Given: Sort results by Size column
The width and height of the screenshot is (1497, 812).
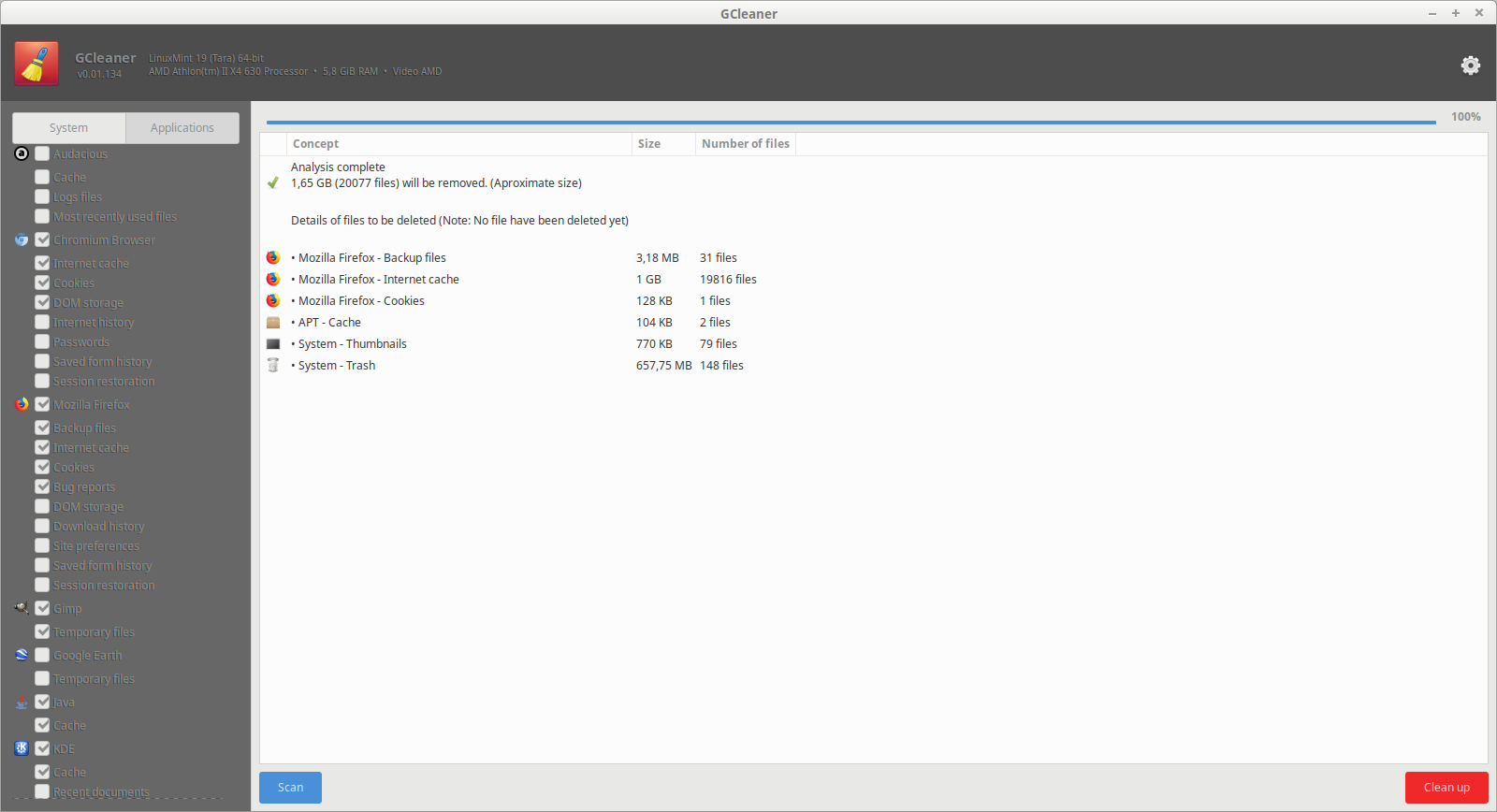Looking at the screenshot, I should pos(663,144).
